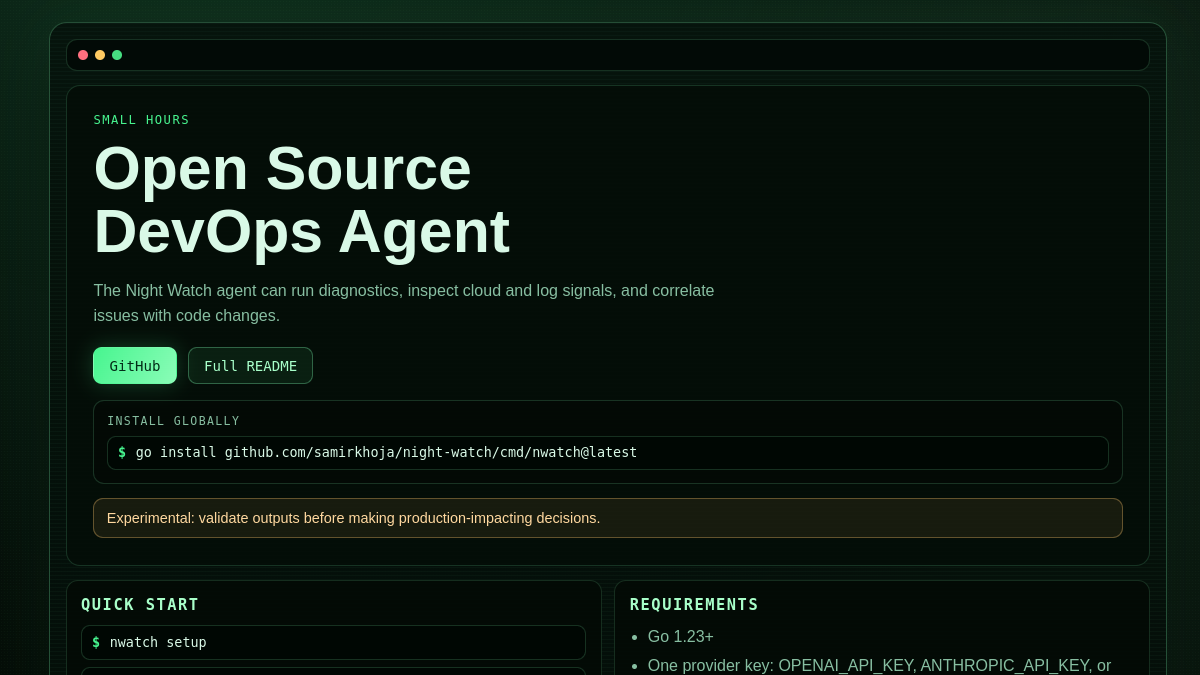Click the yellow window dot
The height and width of the screenshot is (675, 1200).
[100, 55]
